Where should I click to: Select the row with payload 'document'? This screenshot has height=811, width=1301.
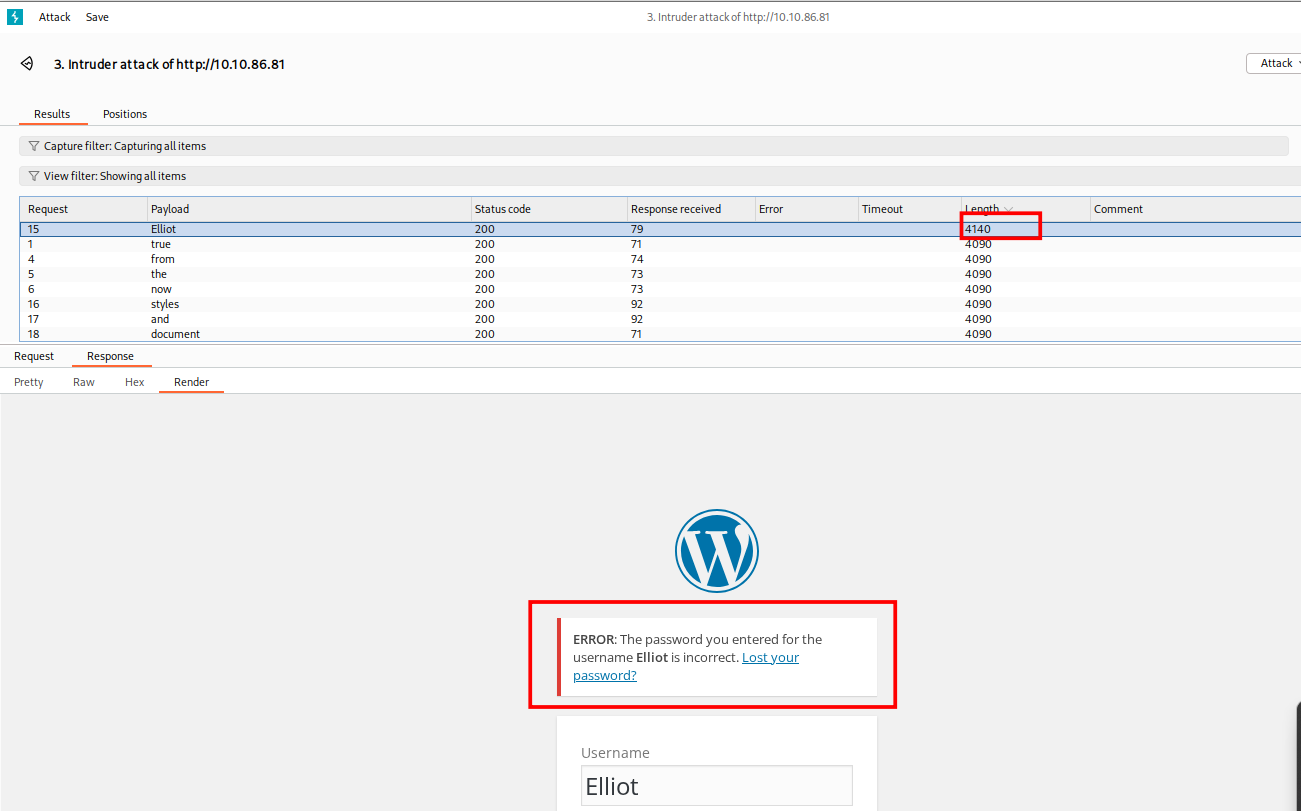(x=175, y=334)
